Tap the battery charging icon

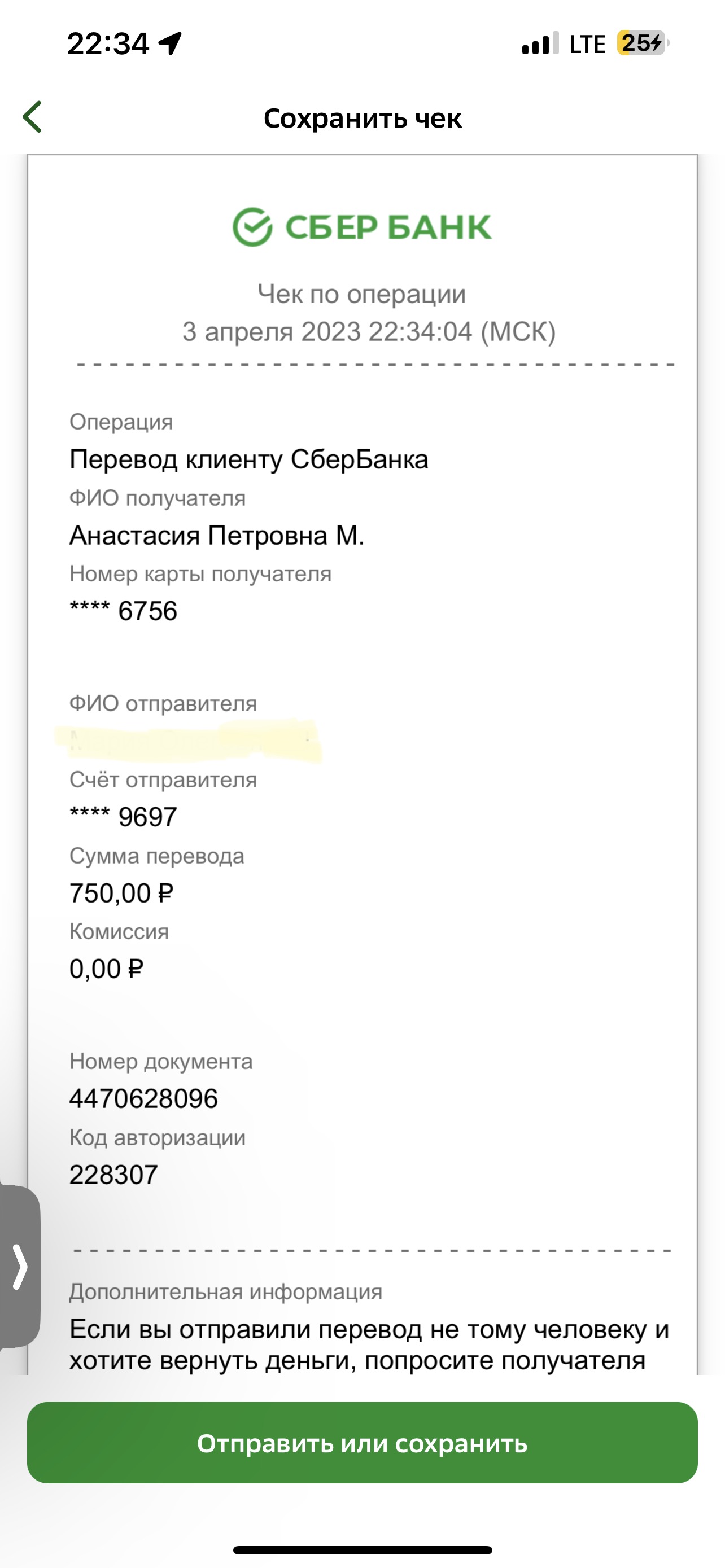point(643,43)
